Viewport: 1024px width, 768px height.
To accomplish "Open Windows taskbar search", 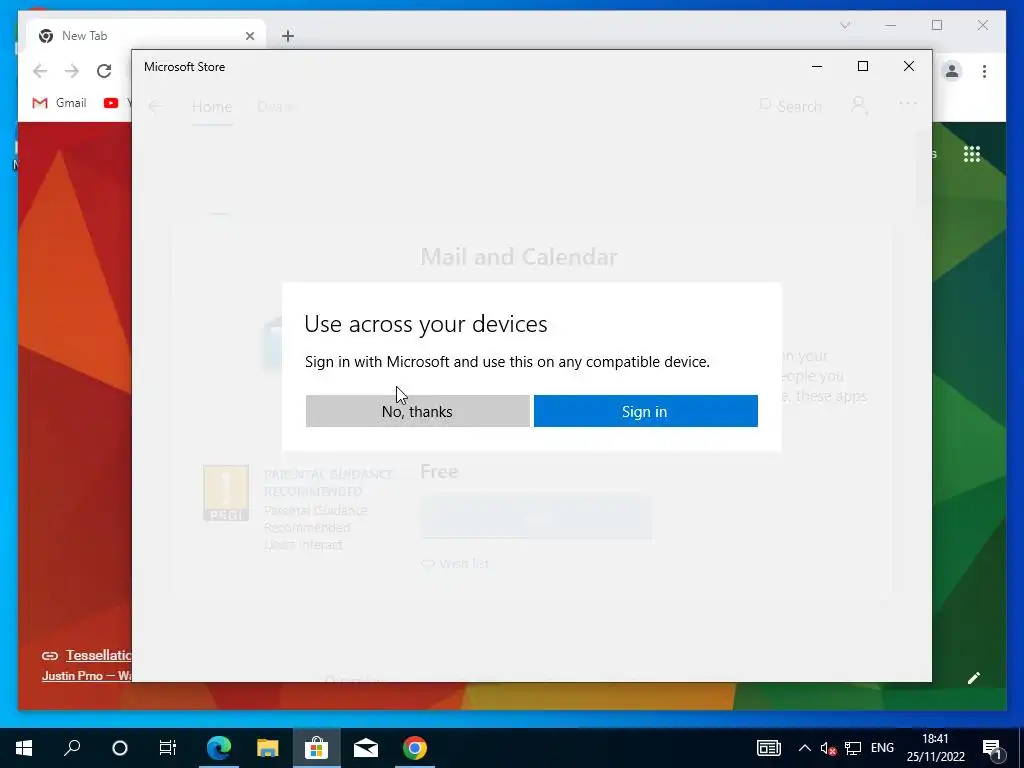I will coord(72,748).
